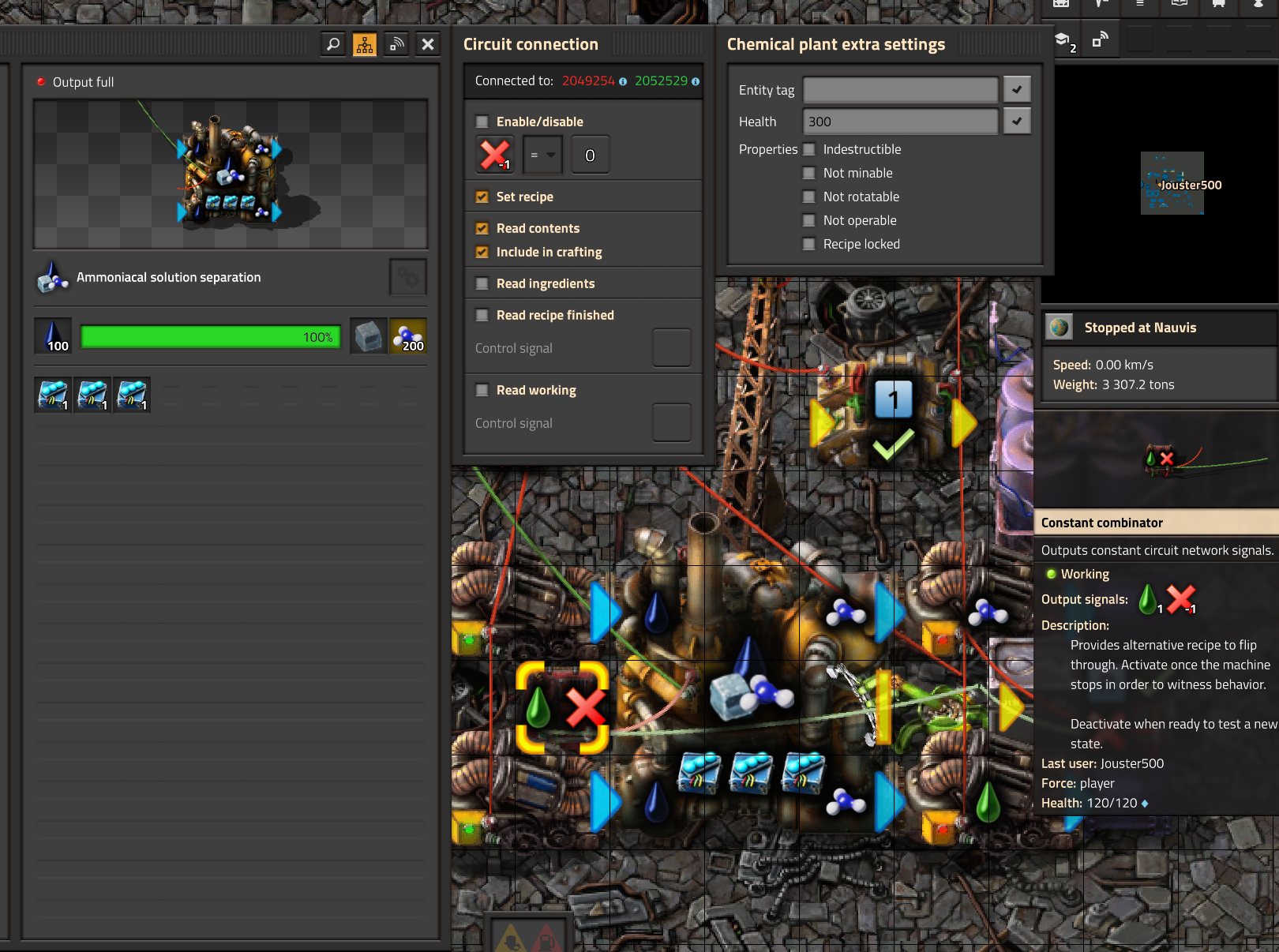
Task: Confirm the Health value with the checkmark button
Action: pos(1017,122)
